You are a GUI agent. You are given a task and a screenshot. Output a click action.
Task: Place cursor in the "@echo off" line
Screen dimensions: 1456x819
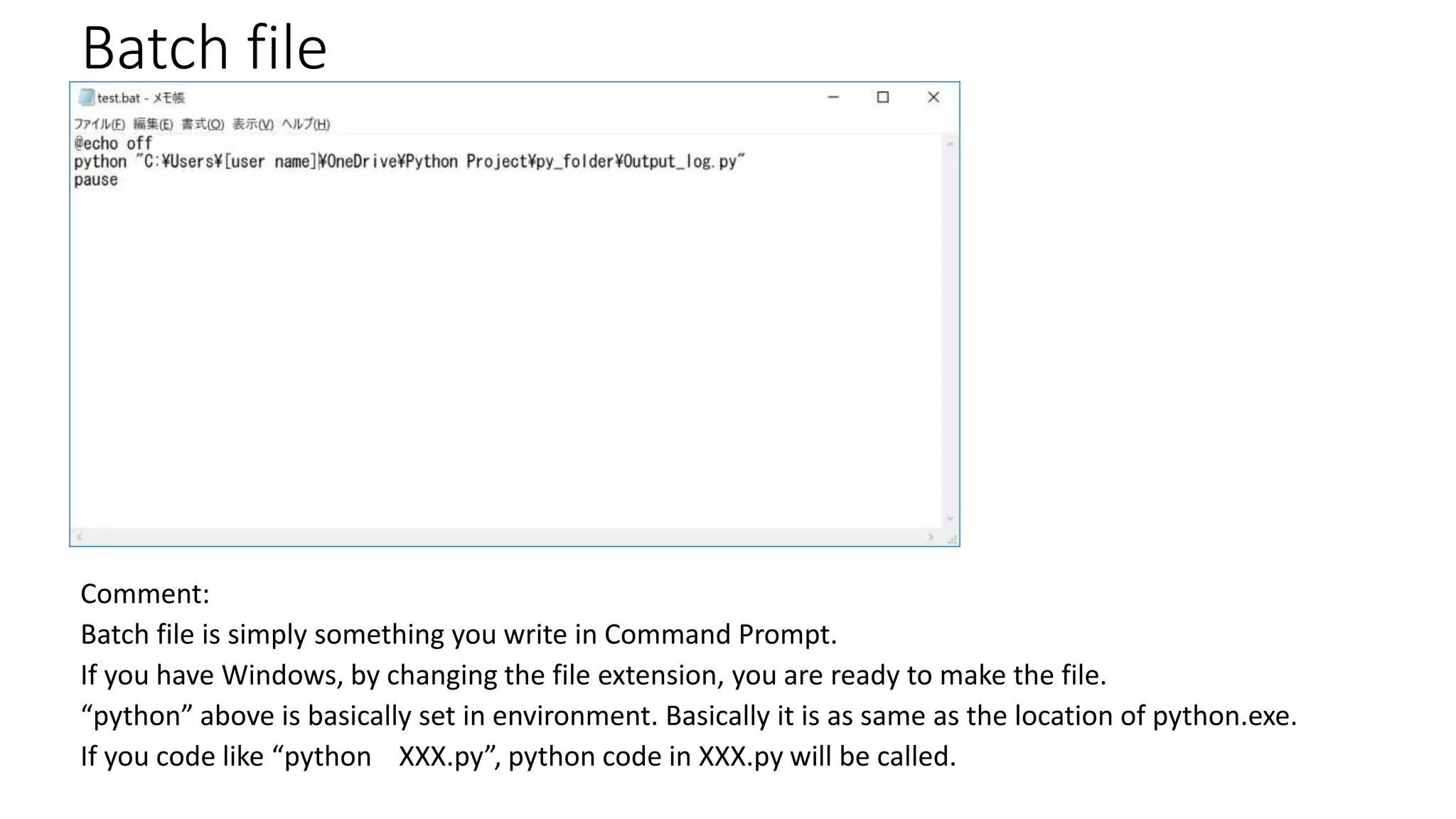point(114,144)
